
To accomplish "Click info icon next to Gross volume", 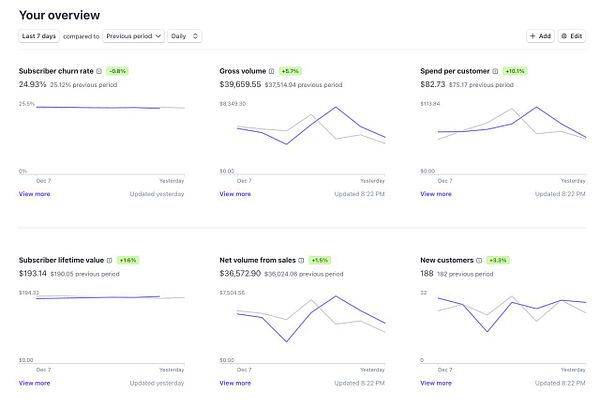I will point(271,71).
